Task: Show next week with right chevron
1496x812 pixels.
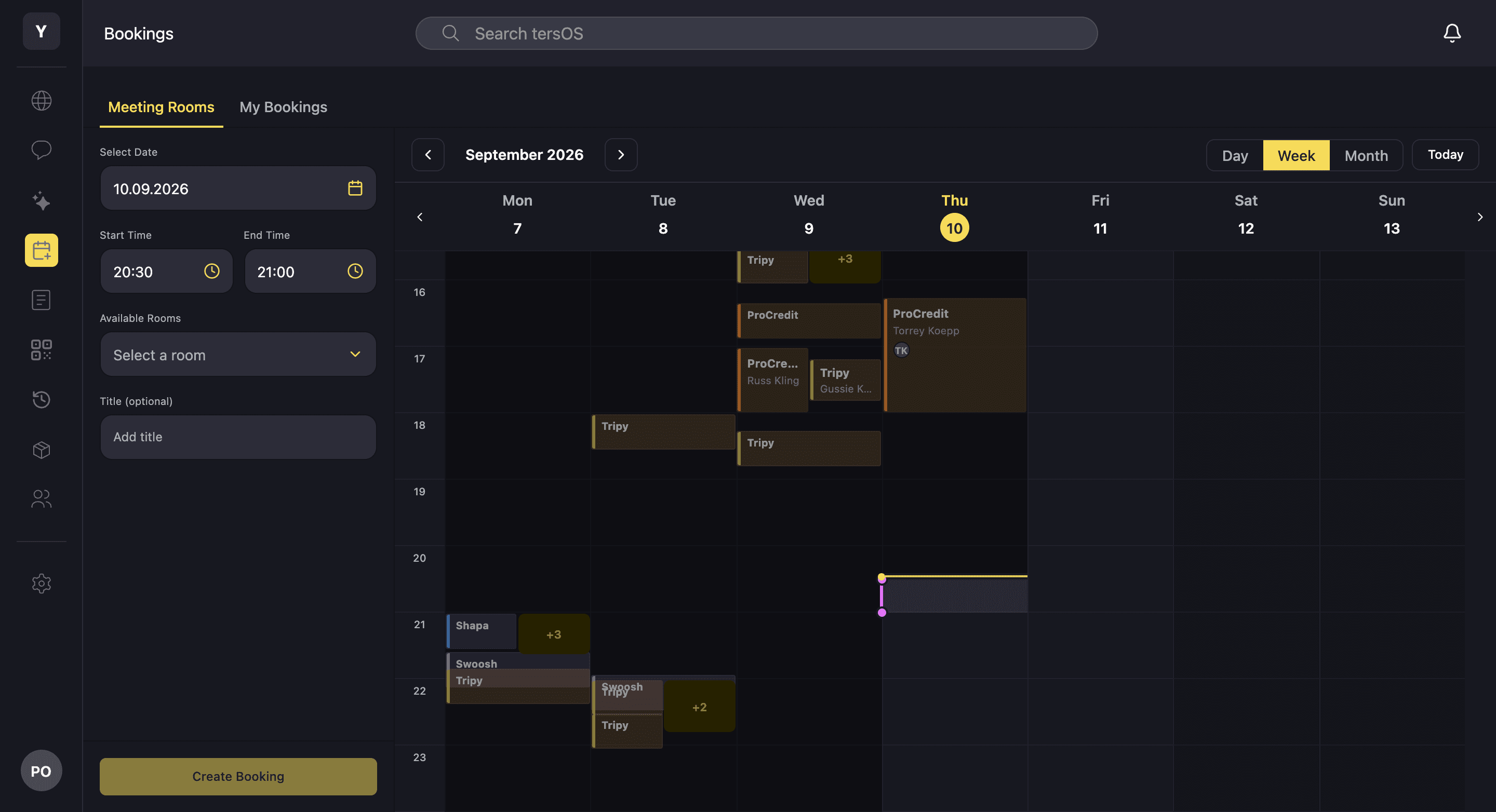Action: pos(1480,216)
